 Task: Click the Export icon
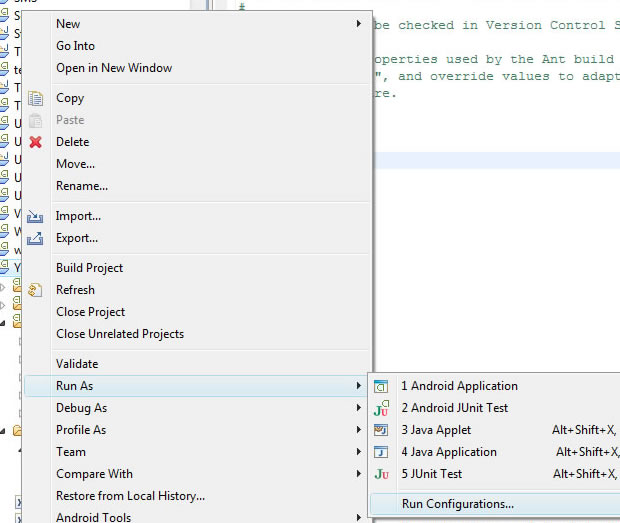tap(36, 238)
